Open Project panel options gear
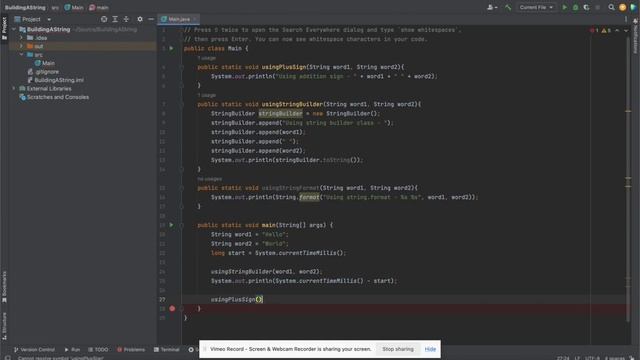 click(140, 19)
